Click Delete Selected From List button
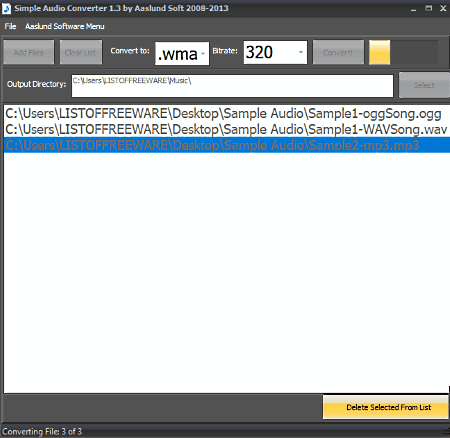This screenshot has width=450, height=438. (386, 407)
